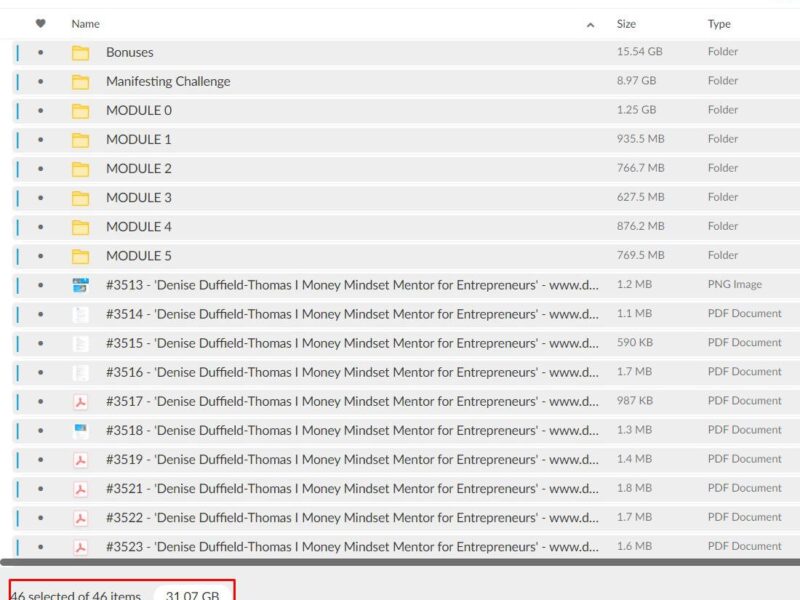Click the 876.2 MB size value
This screenshot has height=600, width=800.
(640, 226)
